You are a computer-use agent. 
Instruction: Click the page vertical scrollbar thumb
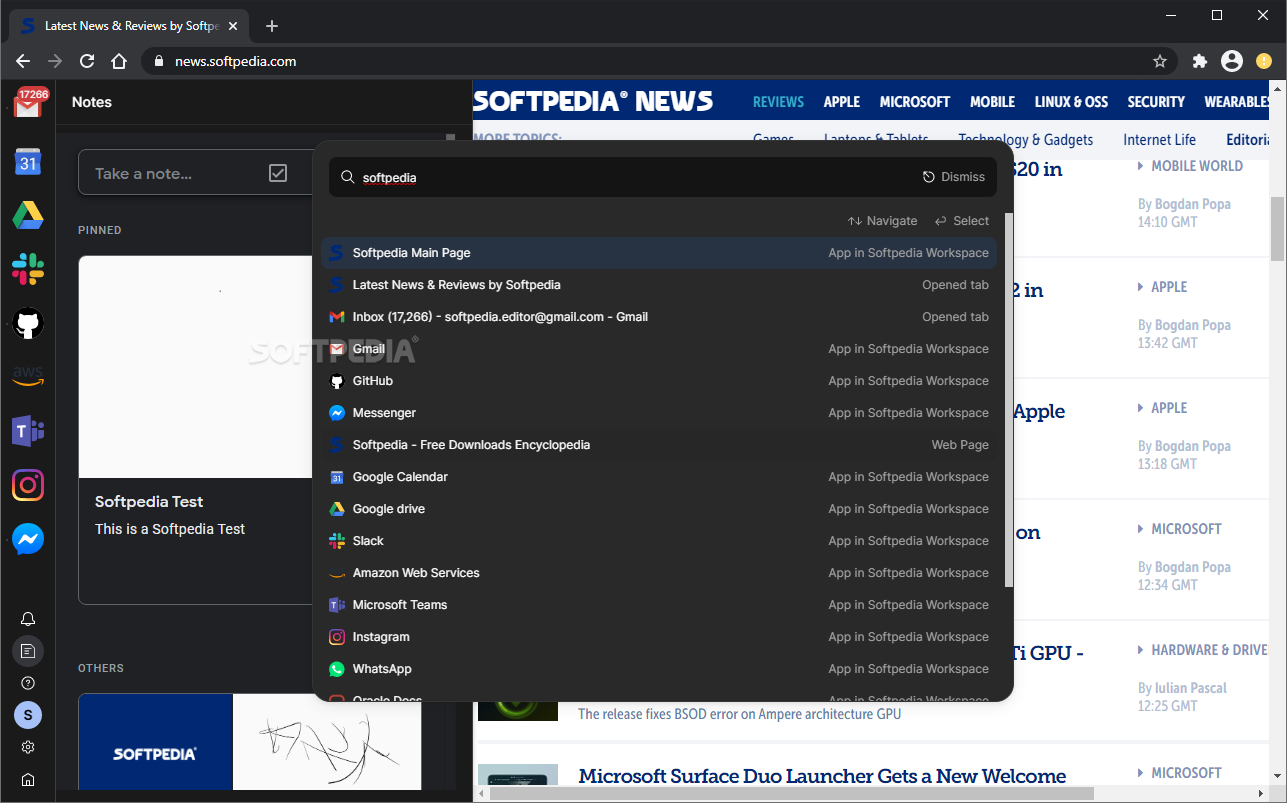click(1277, 228)
